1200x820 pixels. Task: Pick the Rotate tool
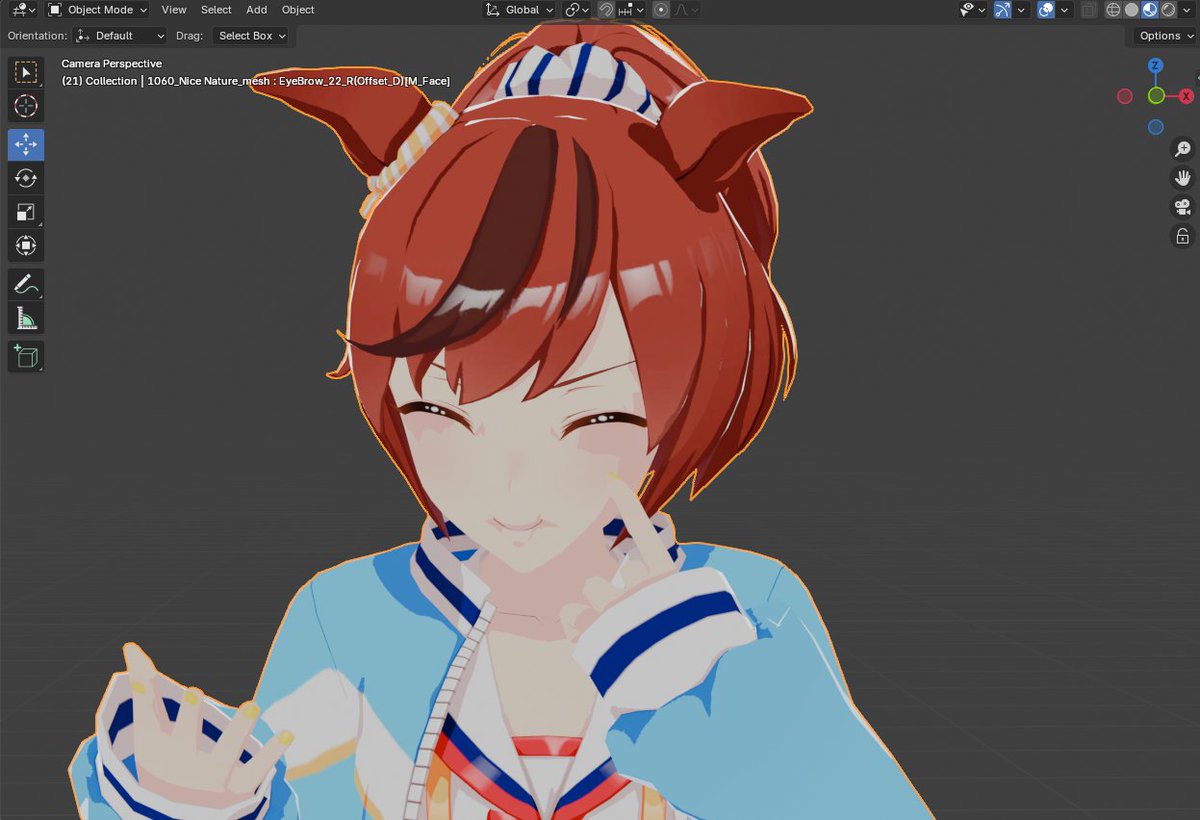point(26,178)
